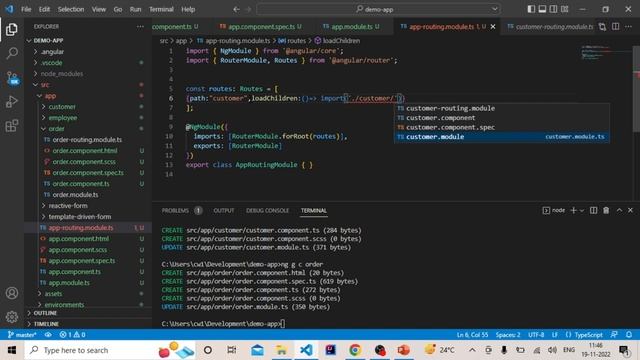Image resolution: width=640 pixels, height=360 pixels.
Task: Go back with the navigation arrow
Action: [236, 9]
